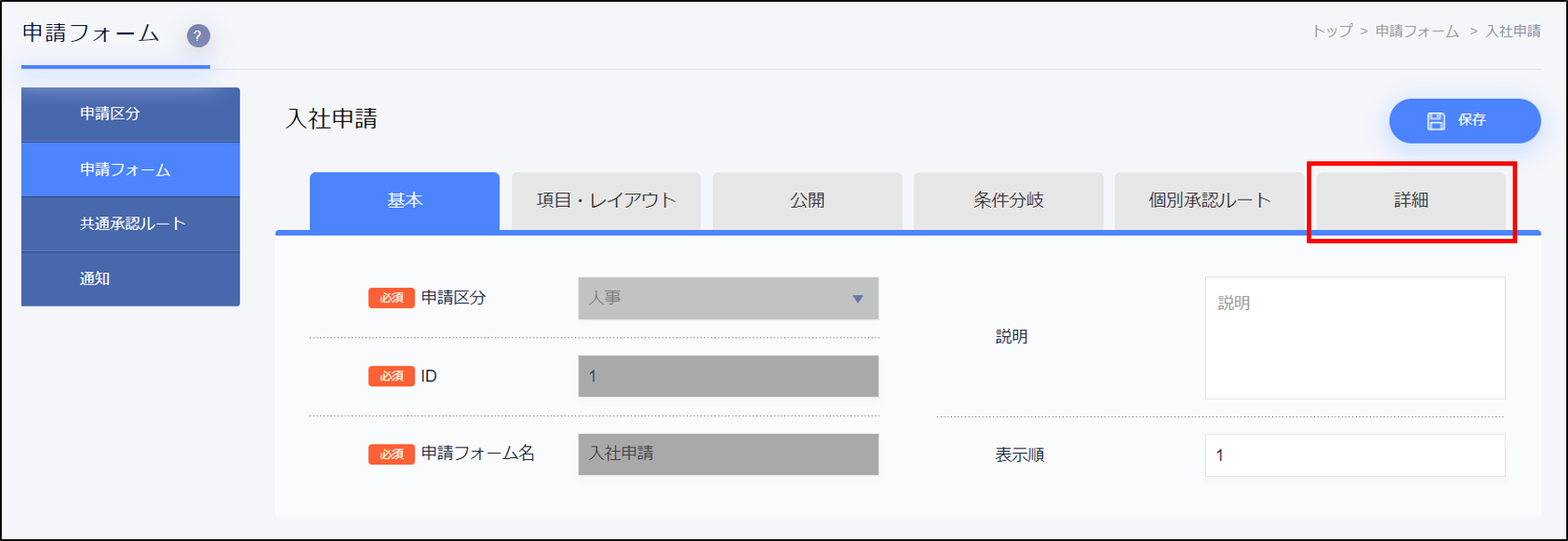Click the 表示順 input field
Image resolution: width=1568 pixels, height=541 pixels.
click(1355, 455)
